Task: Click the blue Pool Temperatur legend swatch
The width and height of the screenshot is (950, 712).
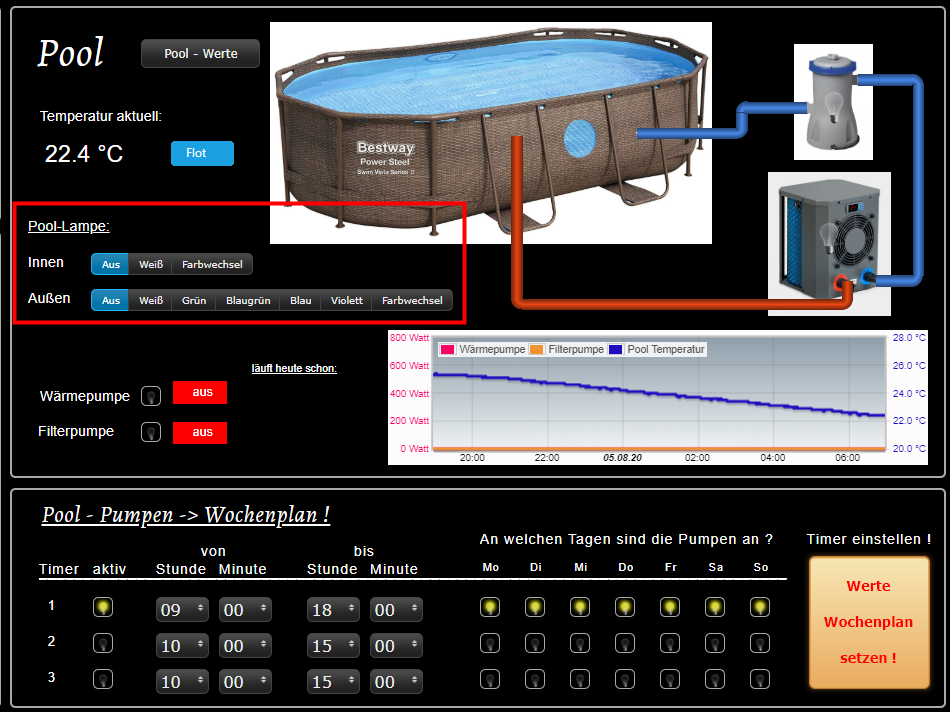Action: point(616,350)
